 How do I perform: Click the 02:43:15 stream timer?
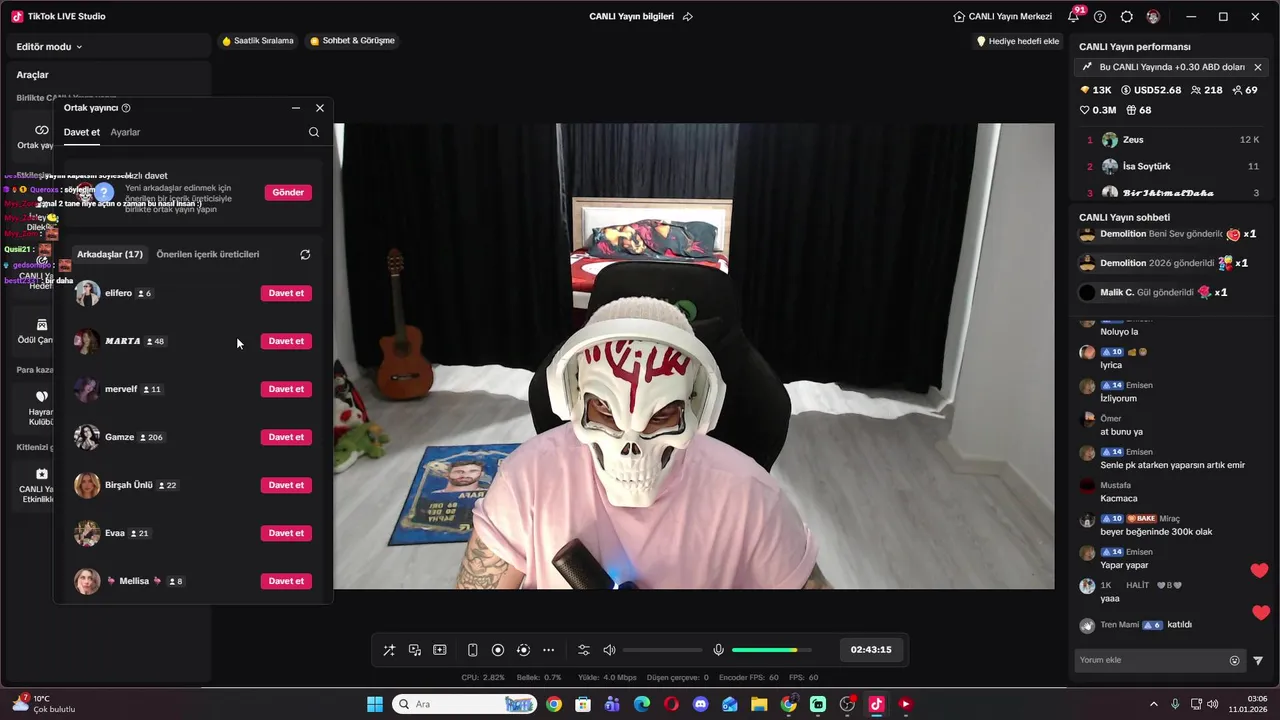[871, 649]
